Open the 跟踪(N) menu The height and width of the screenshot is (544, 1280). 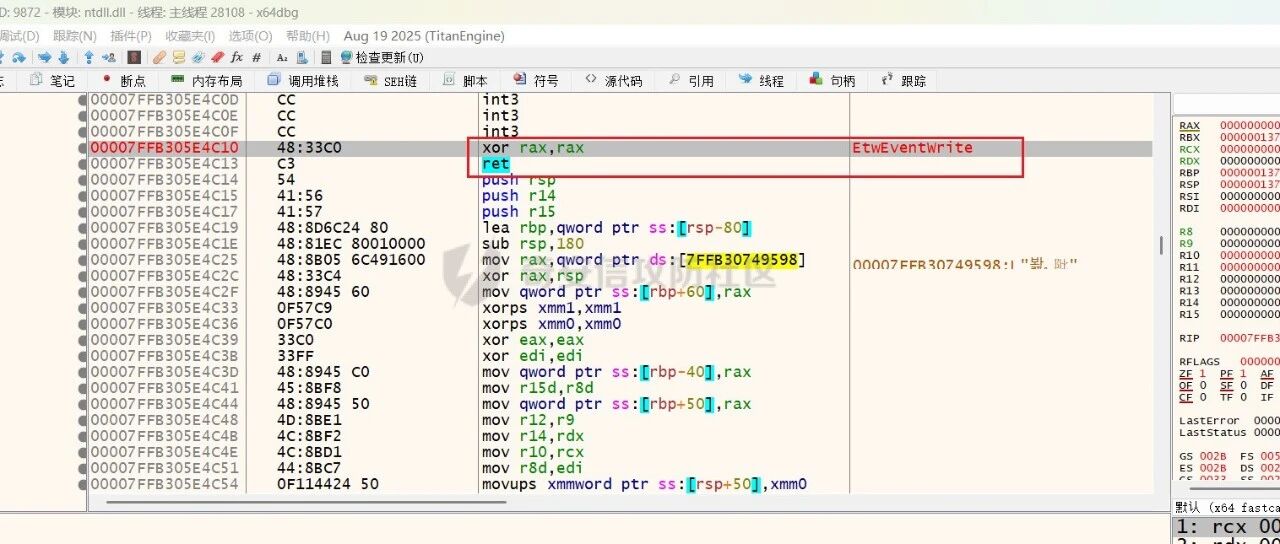[74, 35]
